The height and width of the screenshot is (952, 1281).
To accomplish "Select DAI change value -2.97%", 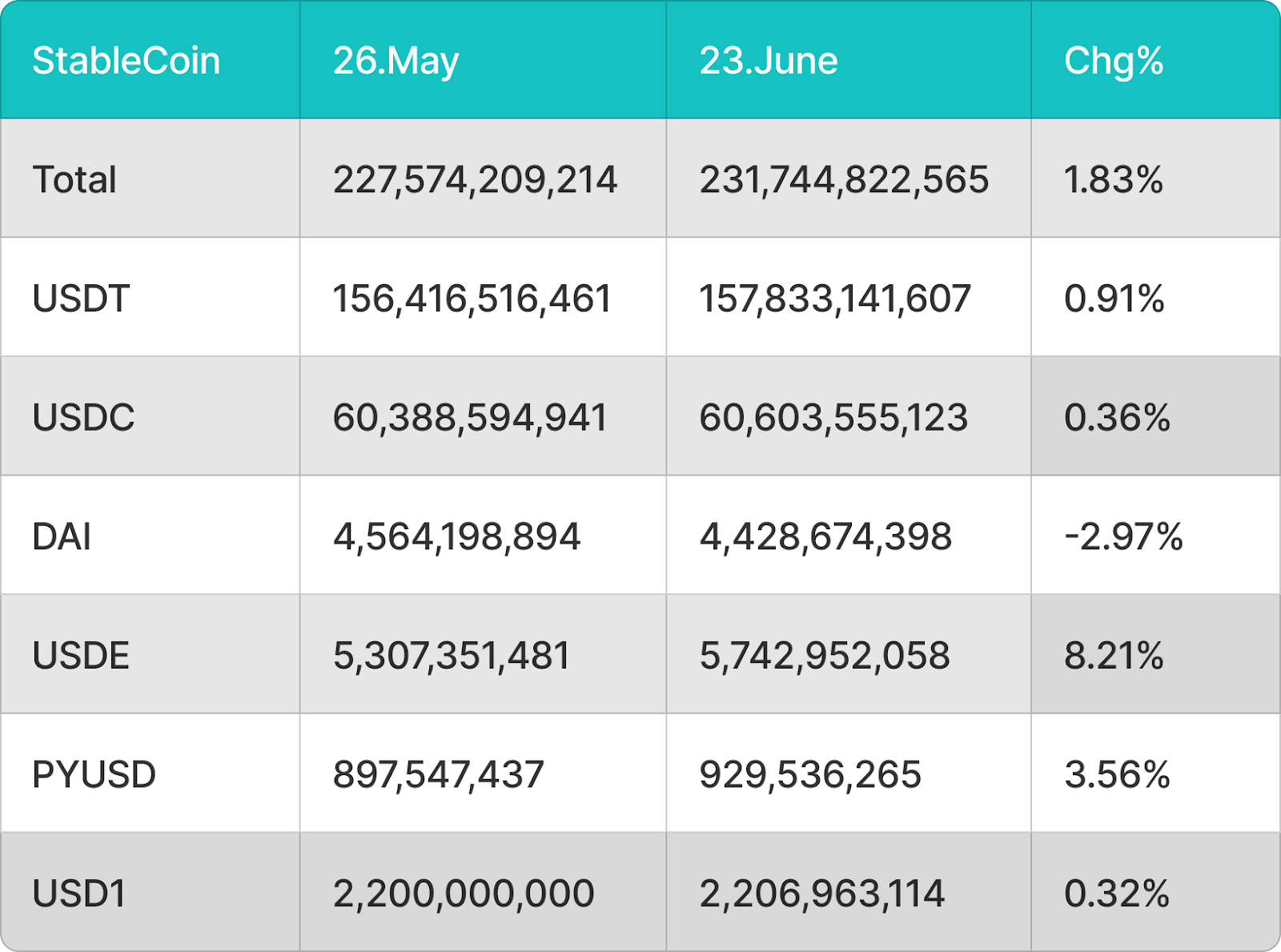I will coord(1123,536).
